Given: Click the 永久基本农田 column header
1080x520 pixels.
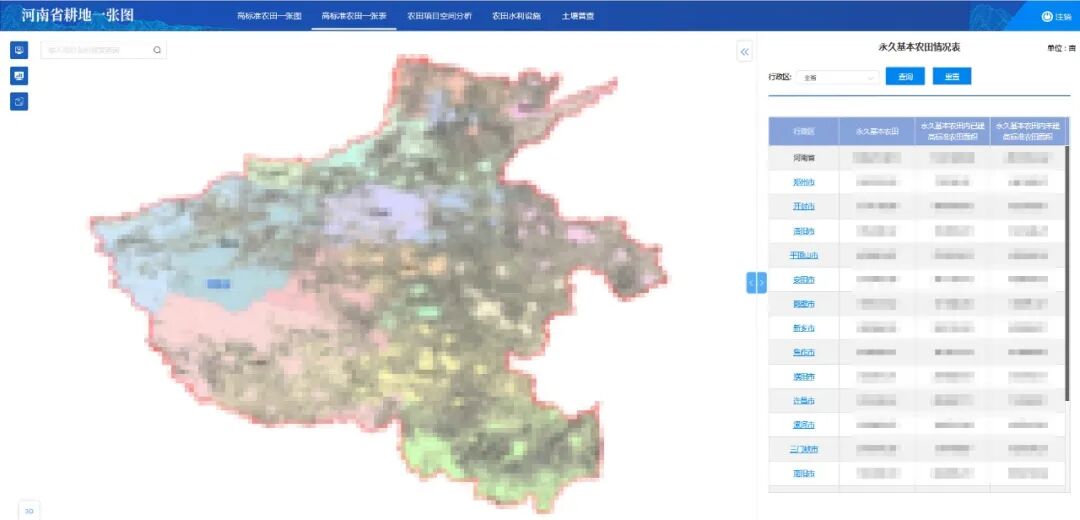Looking at the screenshot, I should click(877, 131).
